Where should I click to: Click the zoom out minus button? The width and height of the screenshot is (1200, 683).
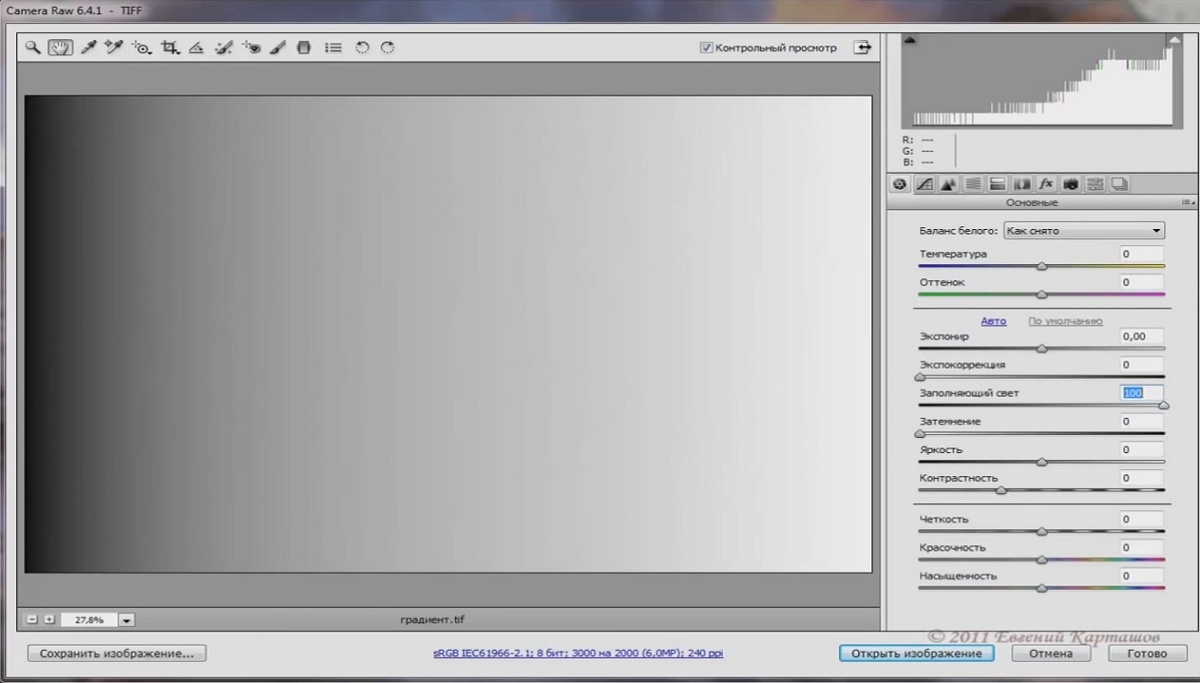[33, 620]
